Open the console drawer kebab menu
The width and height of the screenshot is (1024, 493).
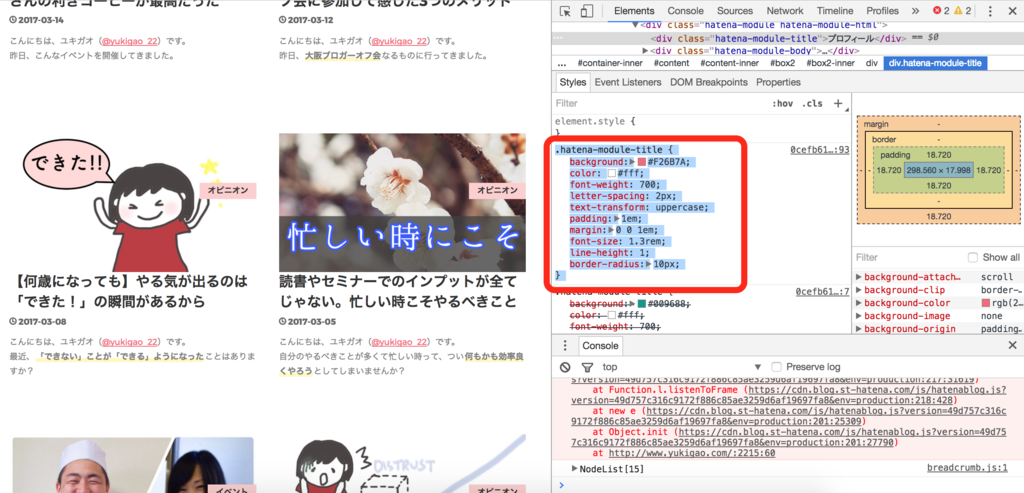pyautogui.click(x=566, y=345)
